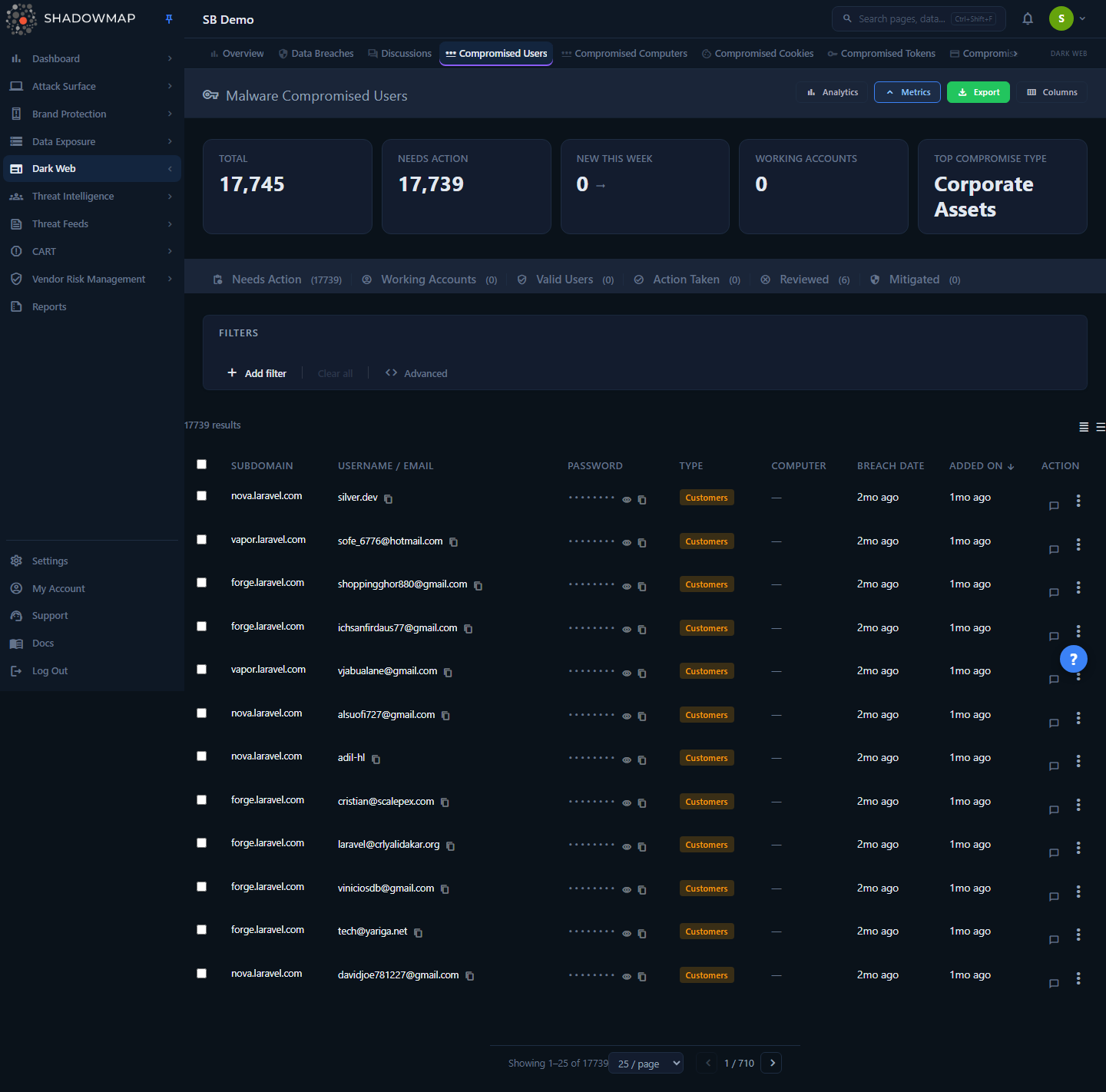Screen dimensions: 1106x1092
Task: Open user avatar dropdown menu
Action: coord(1068,18)
